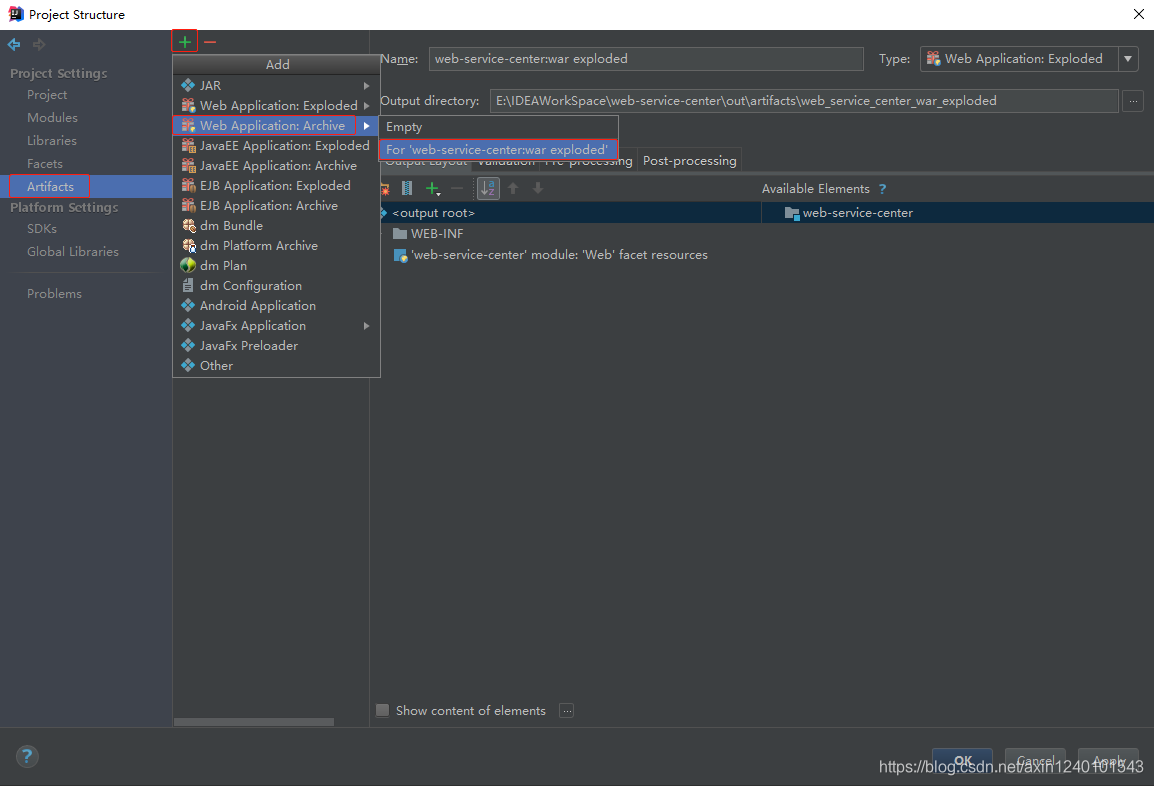Close the Project Structure dialog
Viewport: 1154px width, 786px height.
(x=1139, y=14)
